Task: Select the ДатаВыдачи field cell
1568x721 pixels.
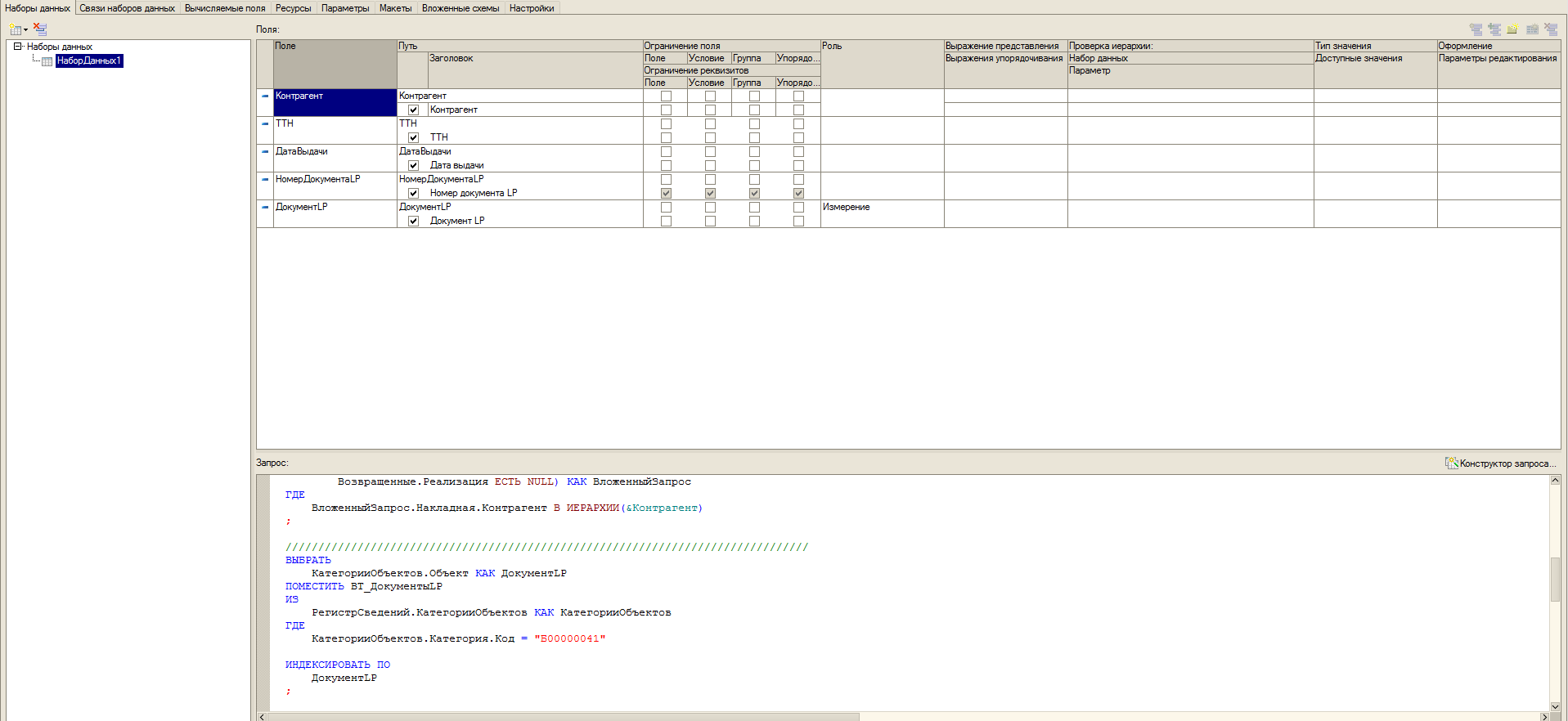Action: 335,158
